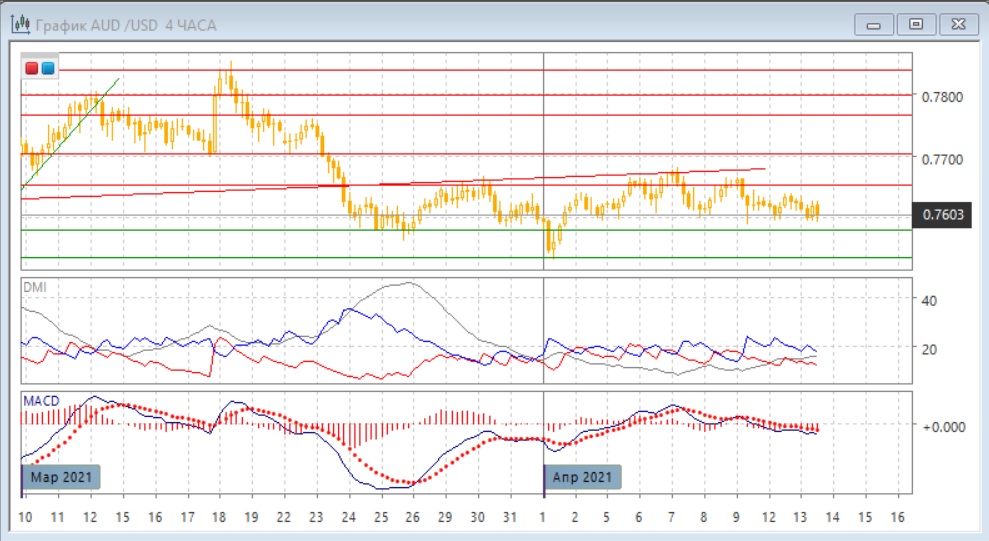Close the AUD/USD chart window
Image resolution: width=989 pixels, height=541 pixels.
pyautogui.click(x=957, y=24)
